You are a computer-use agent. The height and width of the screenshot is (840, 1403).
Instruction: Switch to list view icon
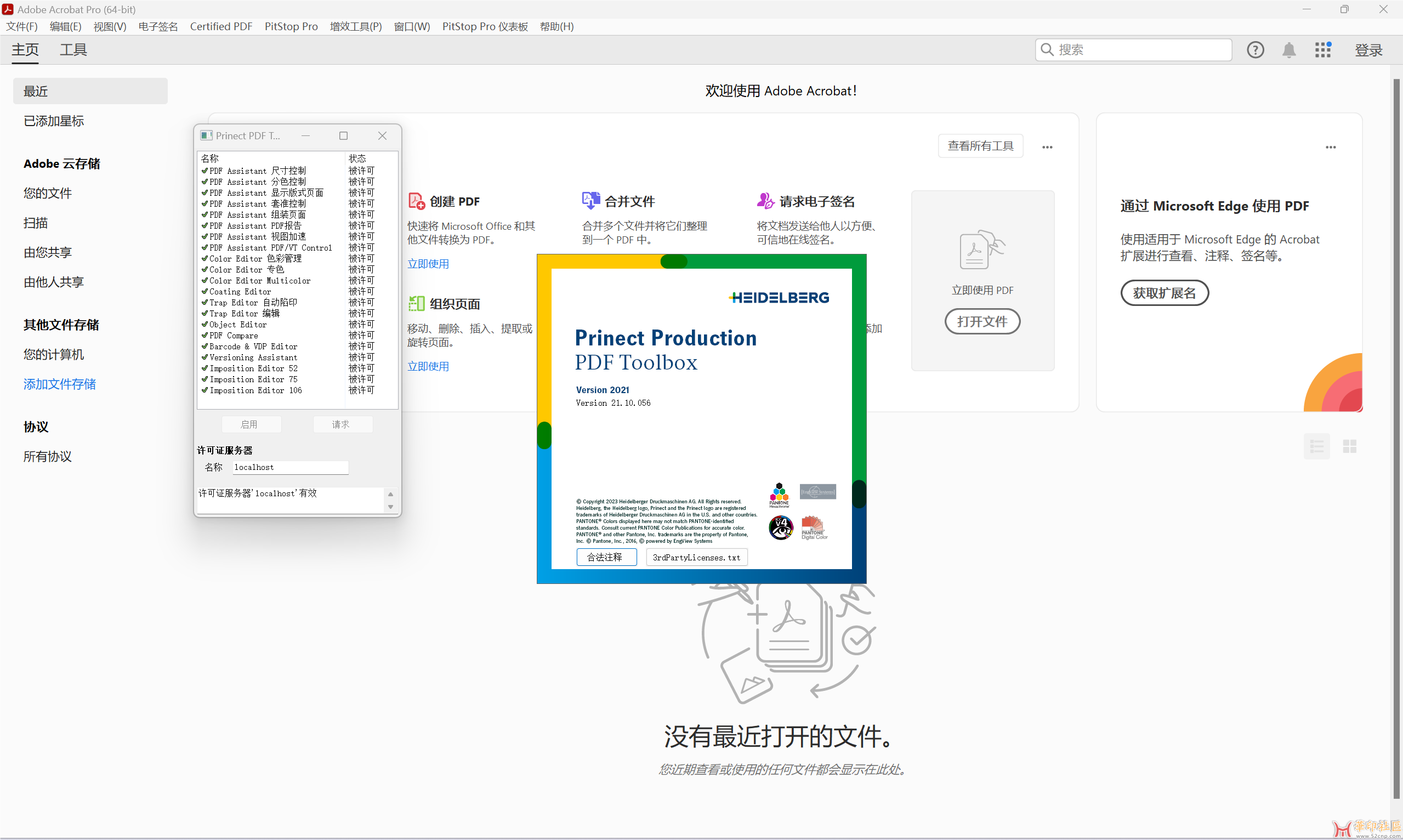[1316, 447]
